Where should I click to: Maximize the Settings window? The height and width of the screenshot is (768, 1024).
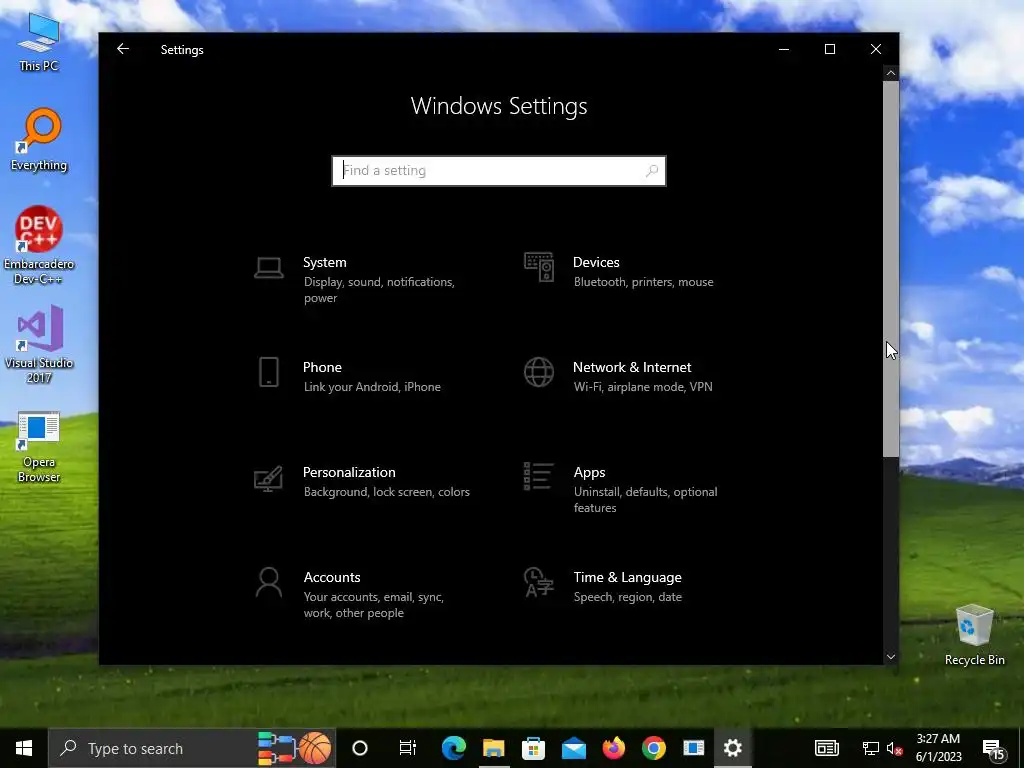pos(829,49)
